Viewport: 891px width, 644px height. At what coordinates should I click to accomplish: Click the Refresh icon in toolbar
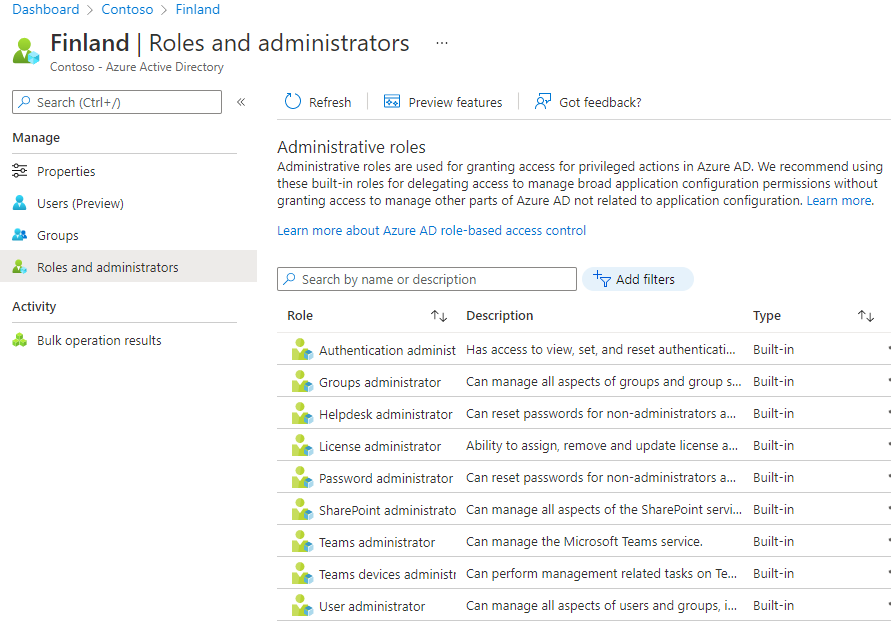pyautogui.click(x=293, y=102)
